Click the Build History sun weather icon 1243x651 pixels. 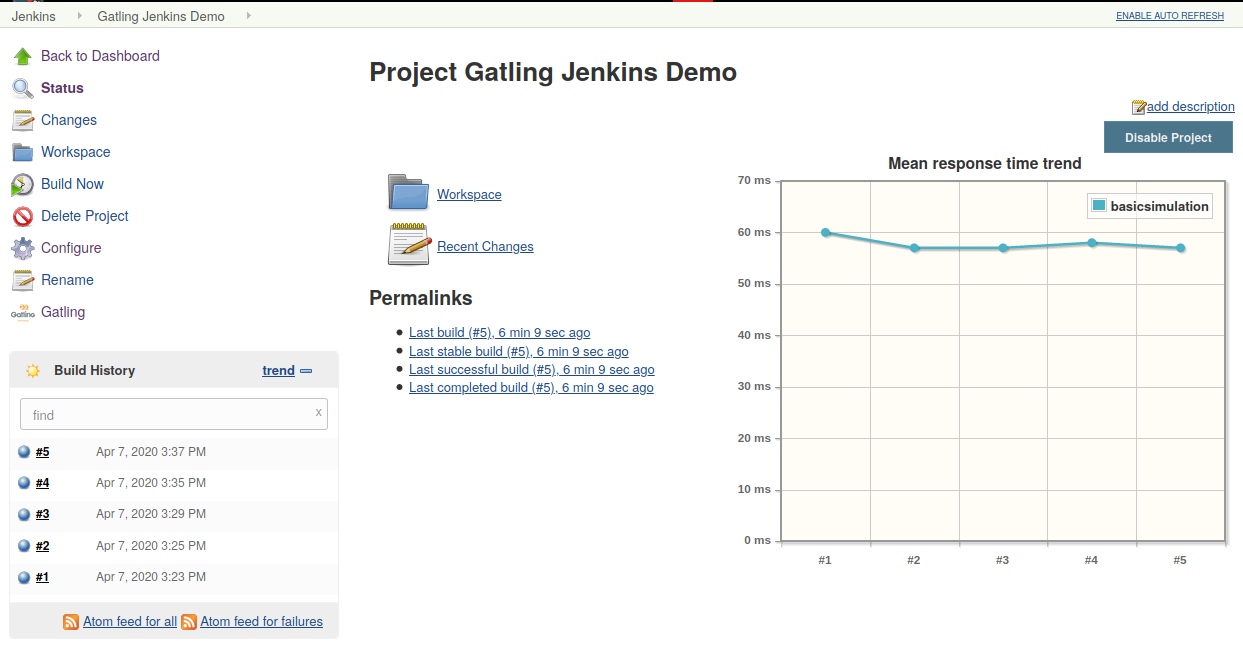[x=33, y=371]
